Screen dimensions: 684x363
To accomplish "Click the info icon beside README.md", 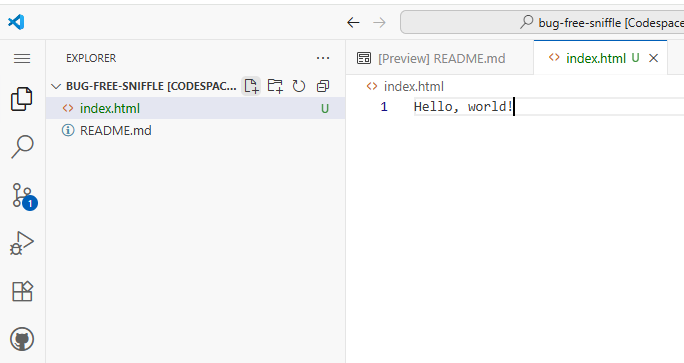I will pyautogui.click(x=68, y=130).
